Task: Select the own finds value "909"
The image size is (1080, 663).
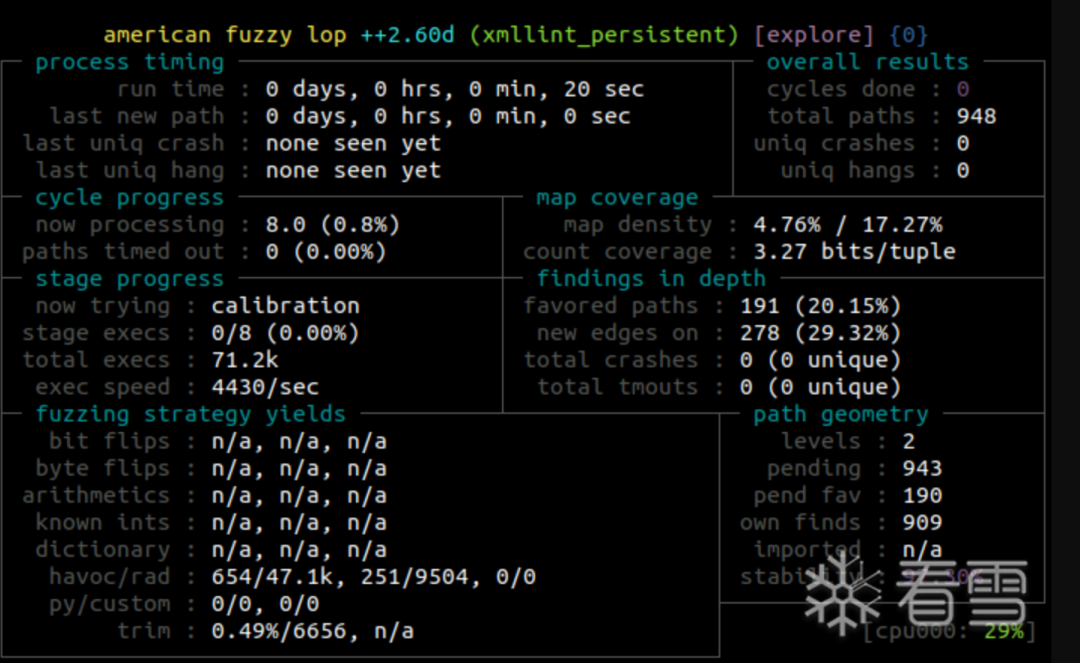Action: click(x=922, y=523)
